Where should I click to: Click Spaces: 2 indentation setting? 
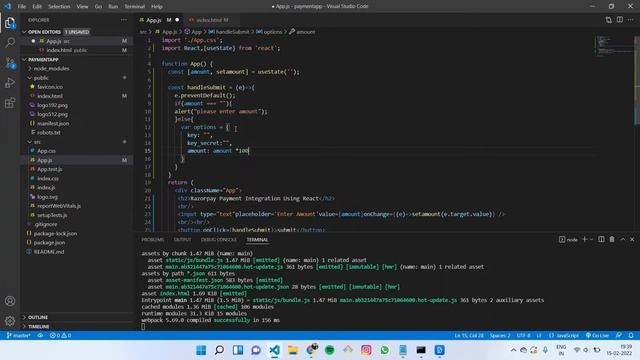coord(500,335)
